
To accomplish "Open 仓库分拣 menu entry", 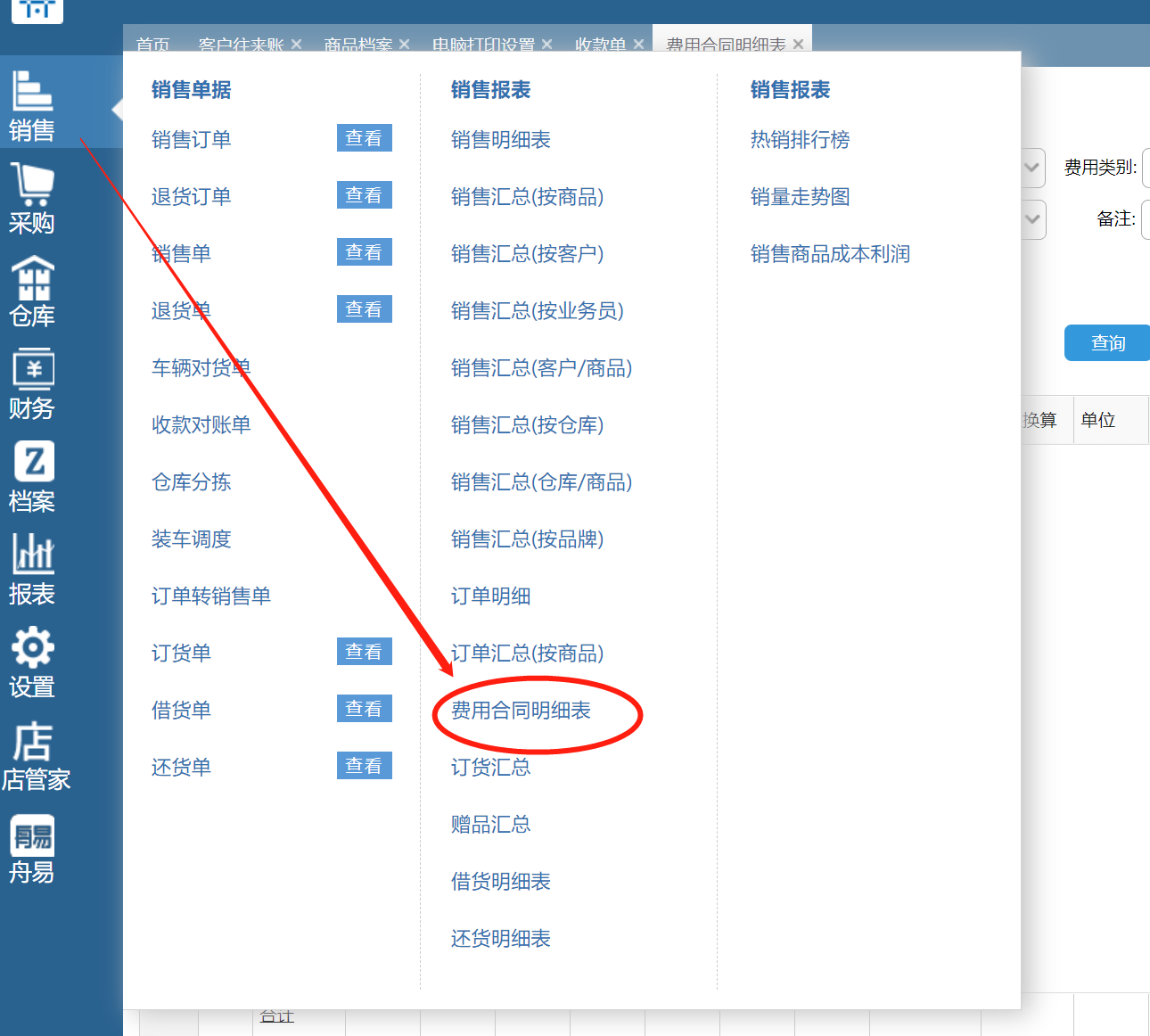I will (x=192, y=482).
